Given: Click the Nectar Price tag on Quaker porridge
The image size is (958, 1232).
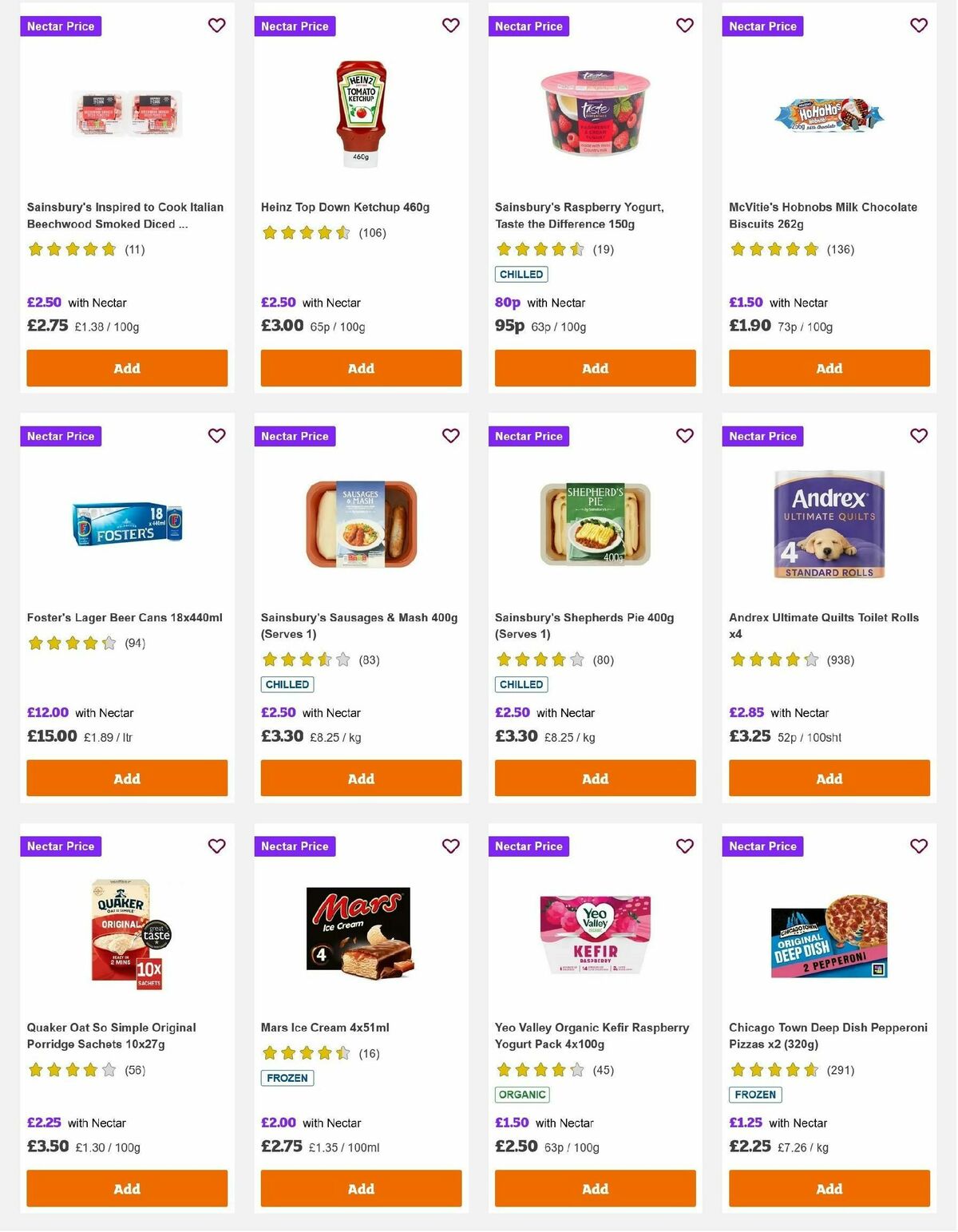Looking at the screenshot, I should point(60,846).
